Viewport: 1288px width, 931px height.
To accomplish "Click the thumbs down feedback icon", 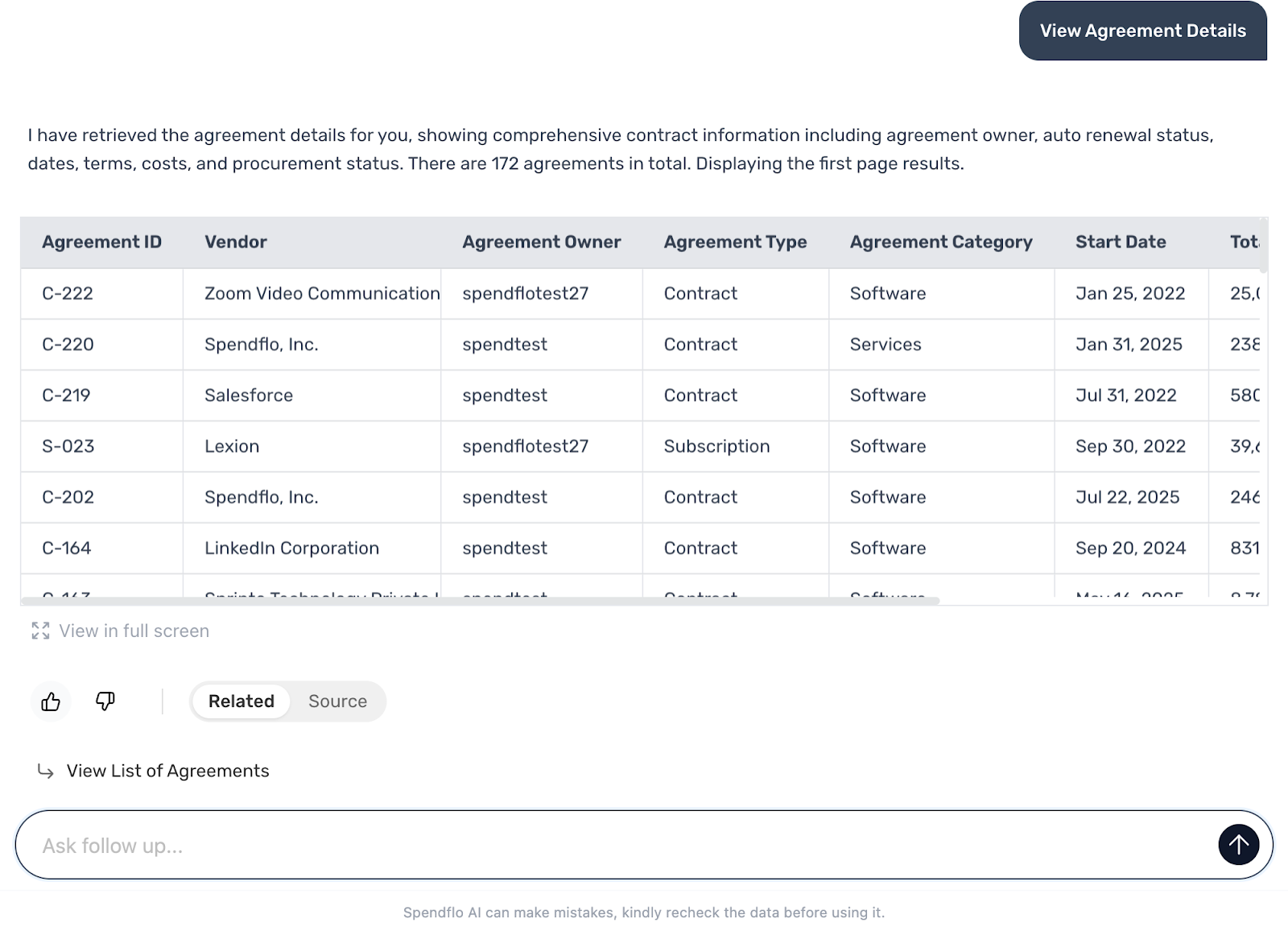I will point(105,701).
